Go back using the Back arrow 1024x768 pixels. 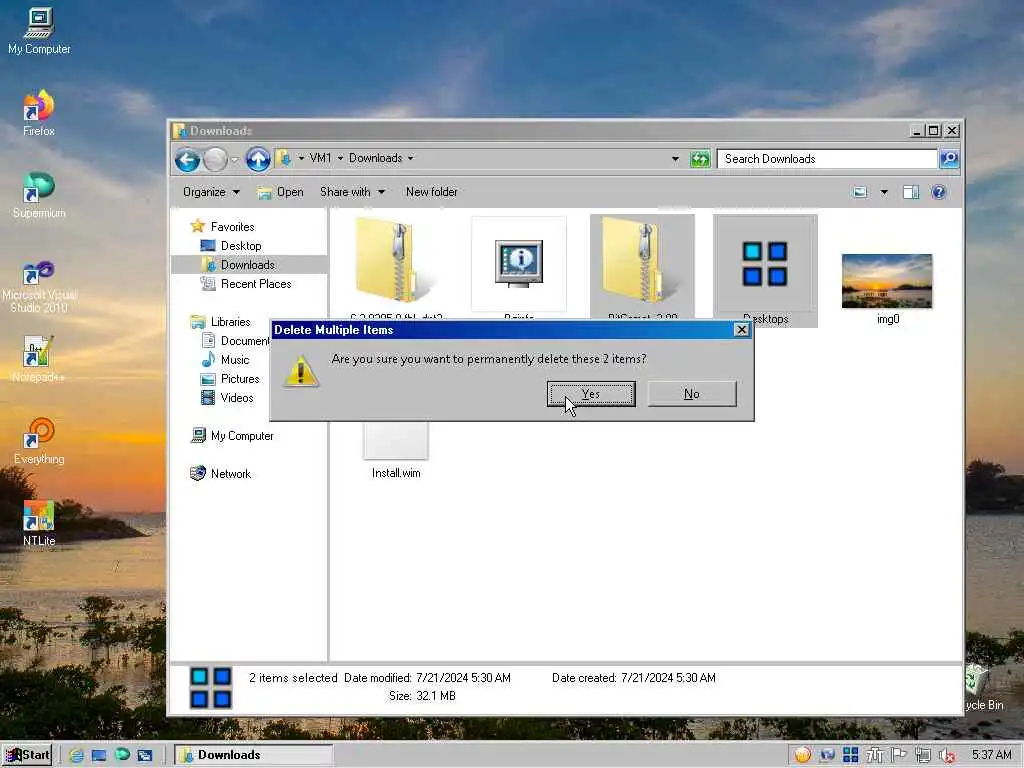(187, 159)
